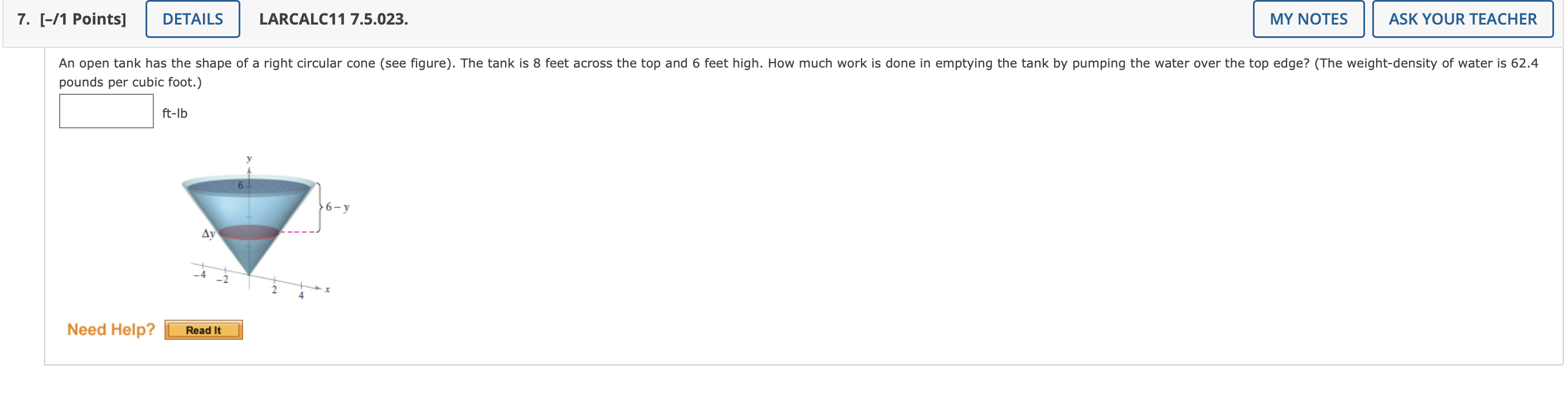Select the LARCALC11 7.5.023 problem code
Viewport: 1568px width, 404px height.
[333, 19]
